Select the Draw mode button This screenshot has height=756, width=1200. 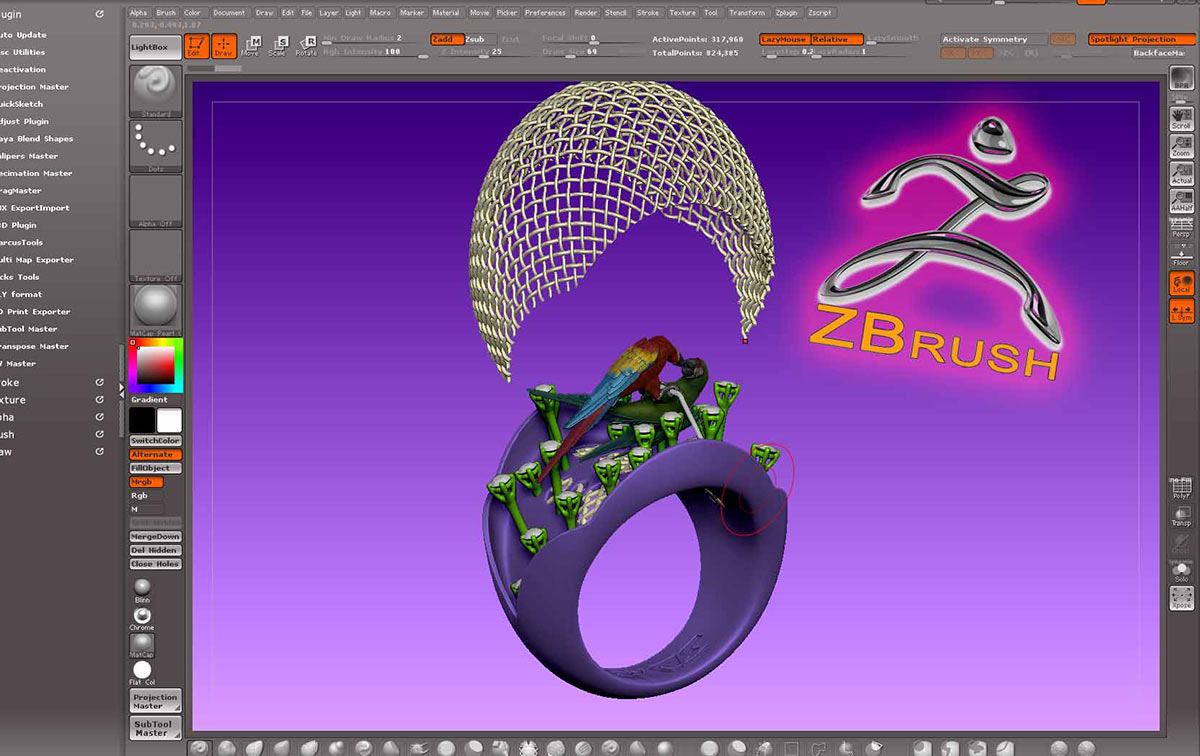click(224, 45)
